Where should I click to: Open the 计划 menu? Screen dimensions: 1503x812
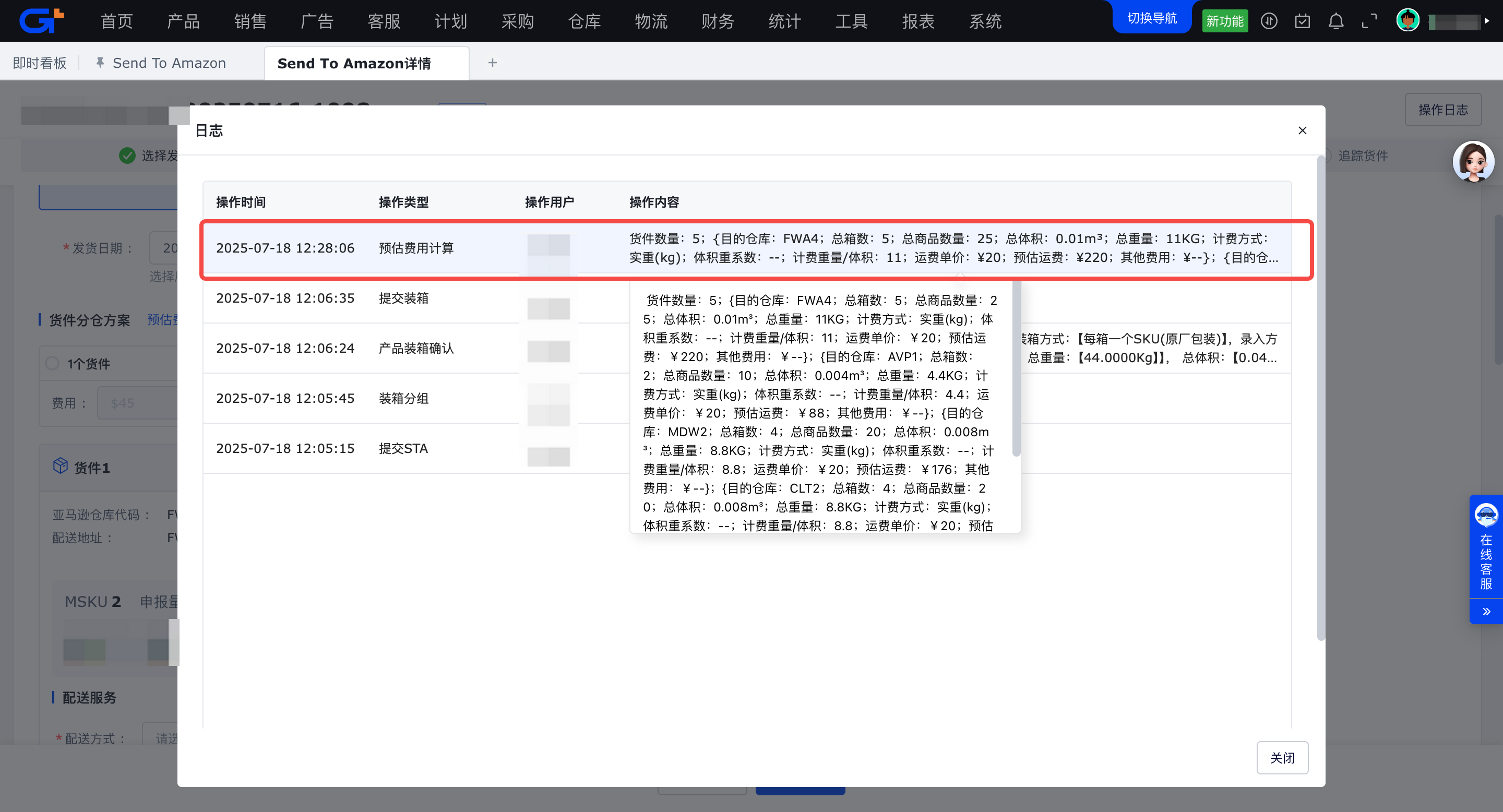point(450,21)
